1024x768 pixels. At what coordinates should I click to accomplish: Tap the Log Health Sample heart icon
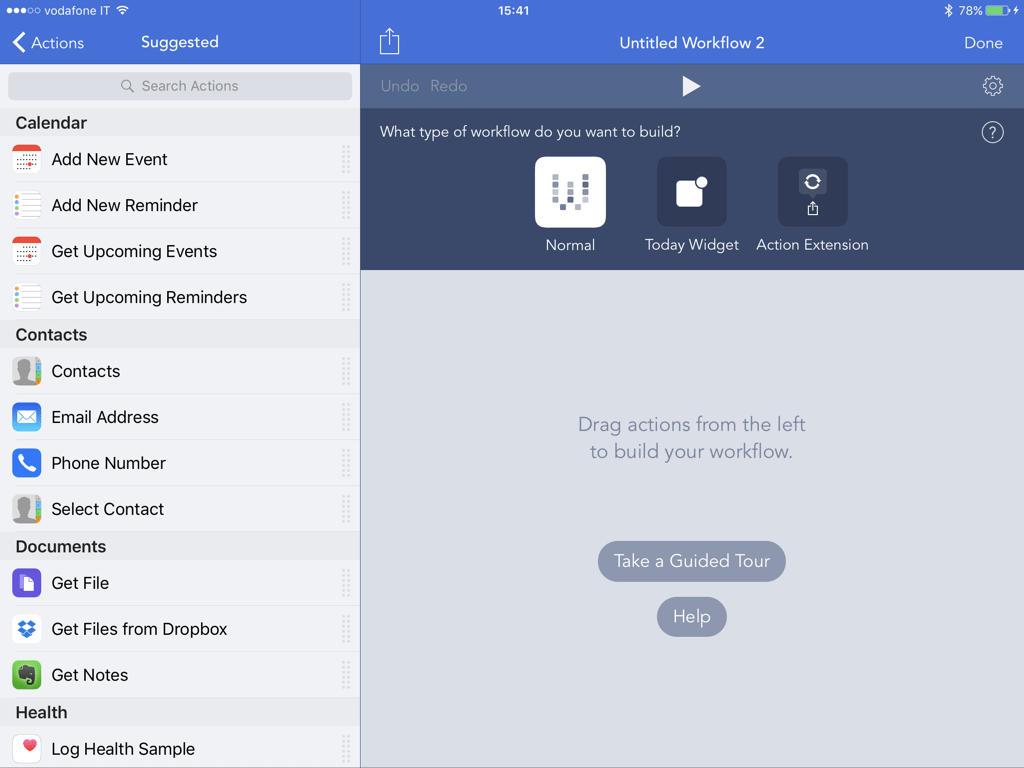tap(27, 748)
